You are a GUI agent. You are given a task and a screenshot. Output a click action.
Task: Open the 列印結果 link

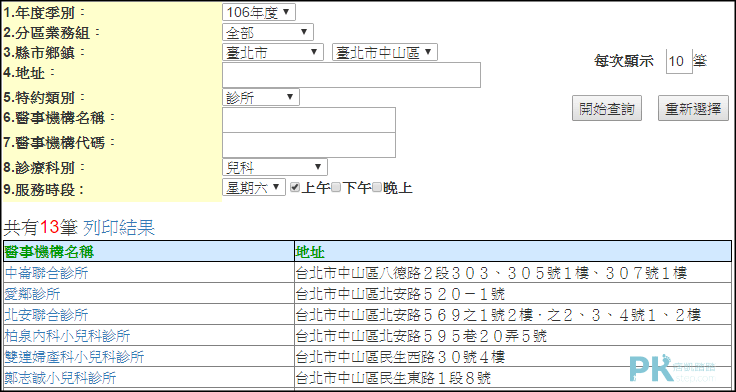pyautogui.click(x=119, y=228)
